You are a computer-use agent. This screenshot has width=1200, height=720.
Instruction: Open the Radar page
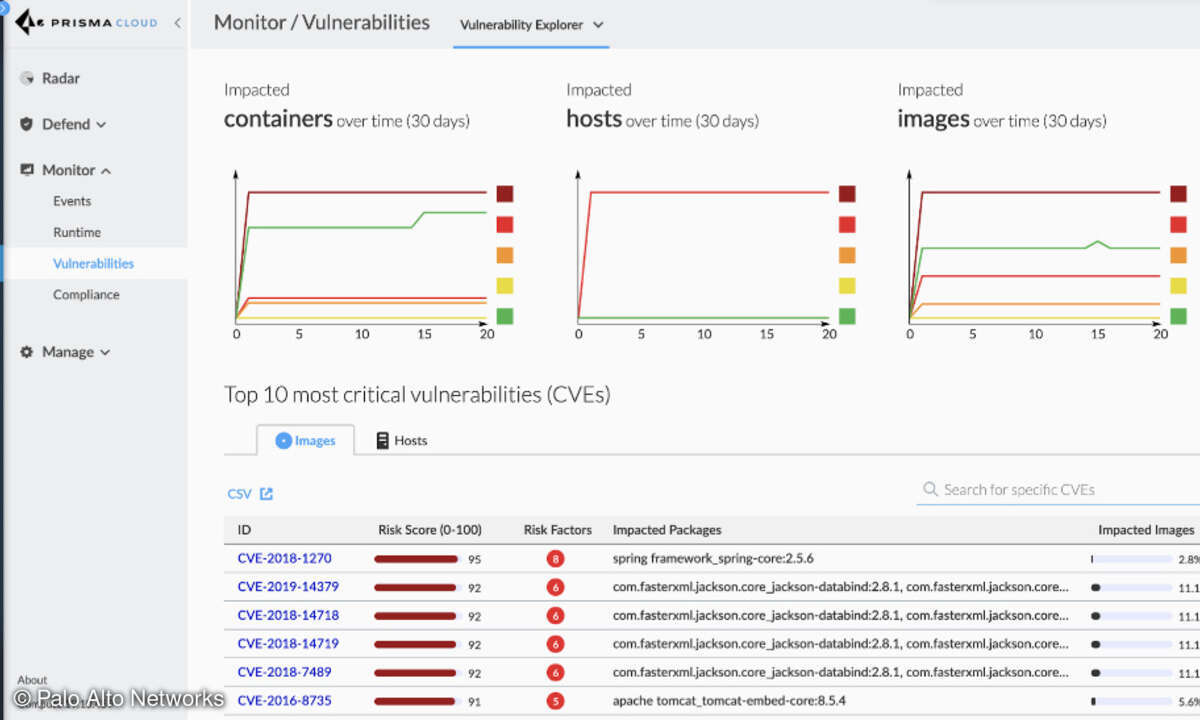click(61, 78)
